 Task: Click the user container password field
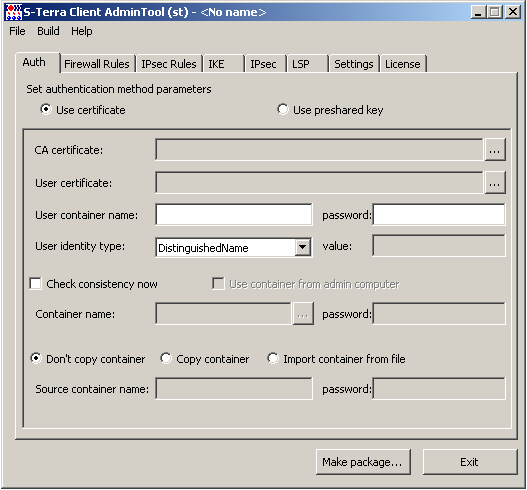tap(439, 214)
